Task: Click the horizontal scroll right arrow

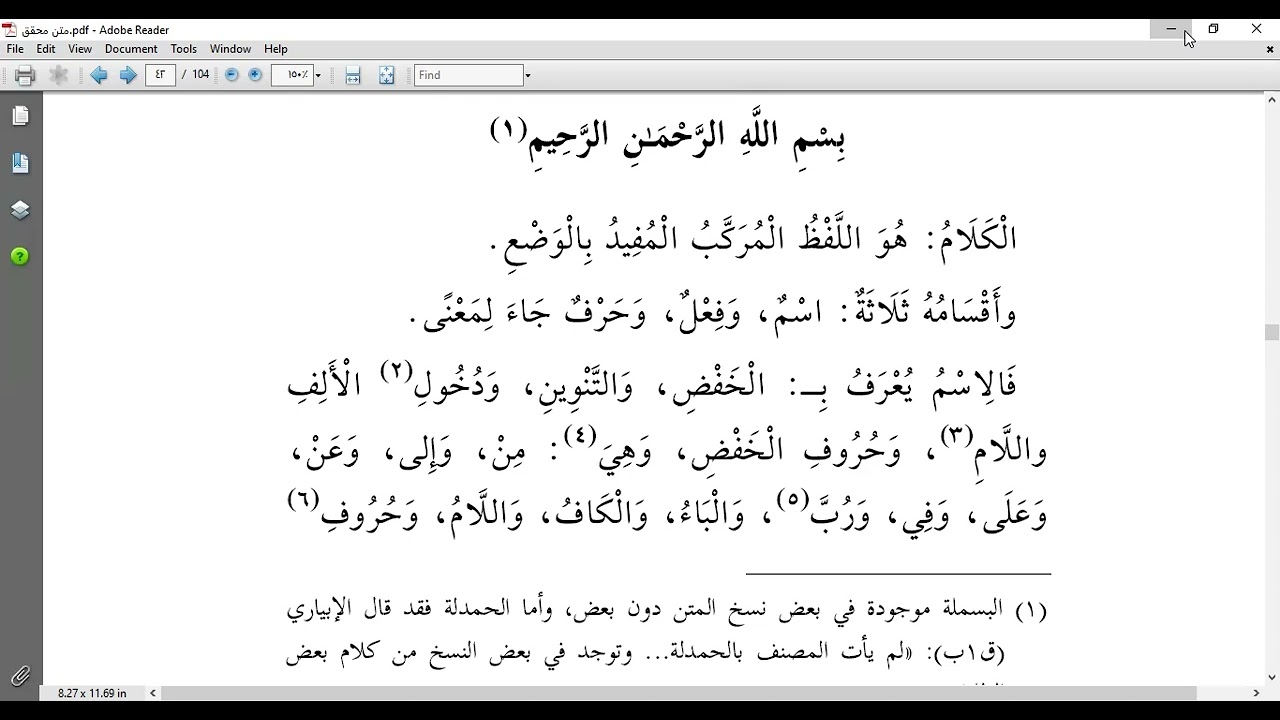Action: (x=1256, y=693)
